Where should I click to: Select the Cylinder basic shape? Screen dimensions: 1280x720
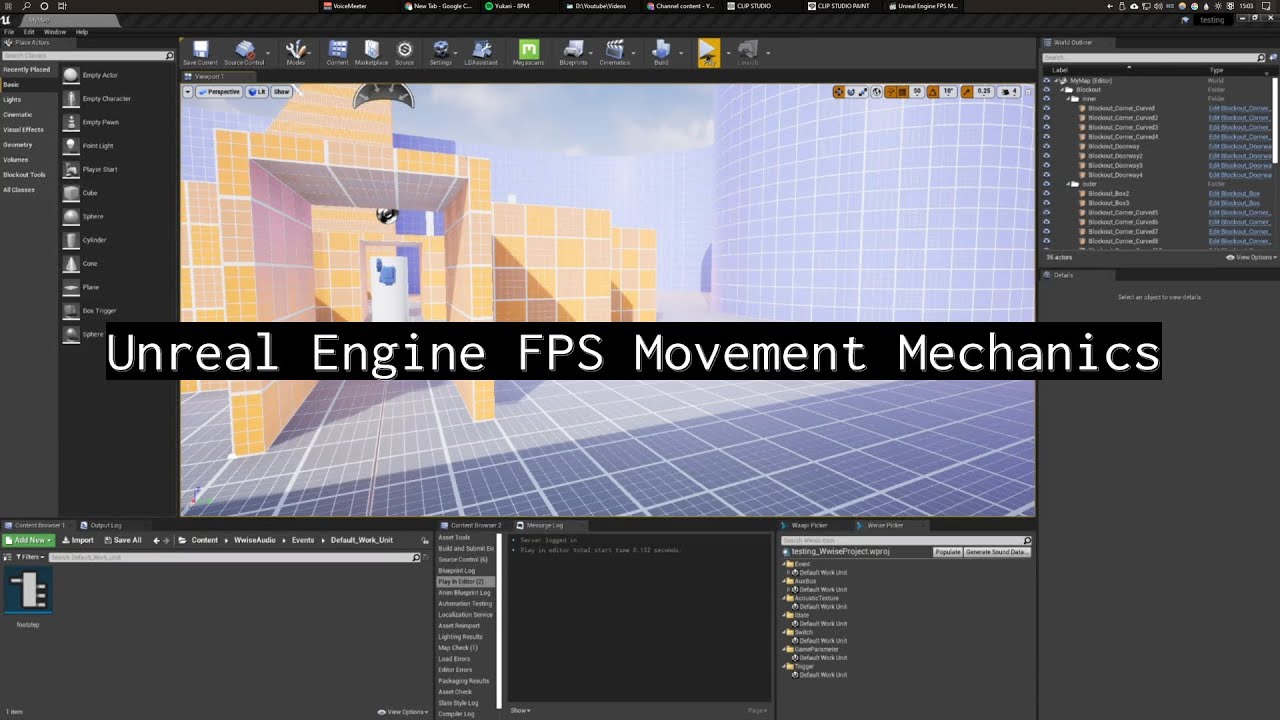tap(94, 240)
